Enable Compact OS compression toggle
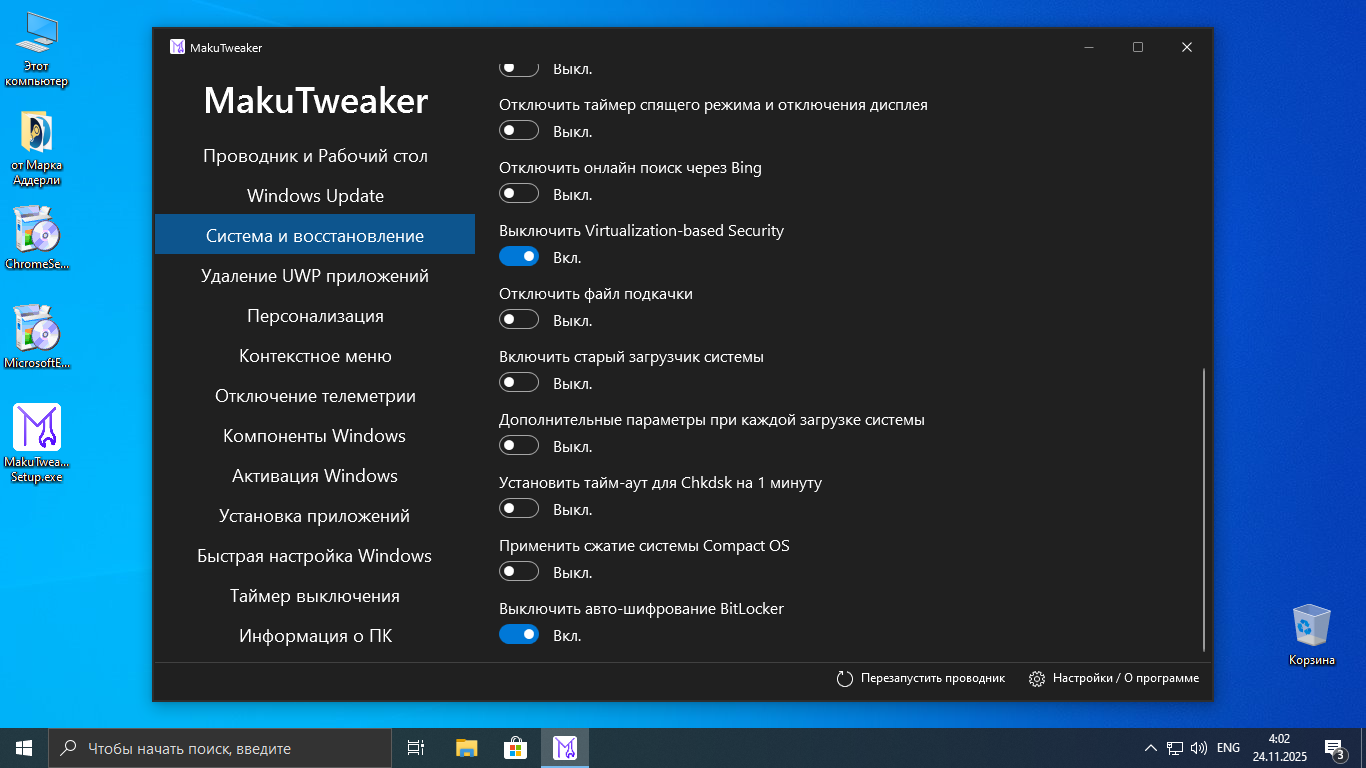1366x768 pixels. click(519, 572)
